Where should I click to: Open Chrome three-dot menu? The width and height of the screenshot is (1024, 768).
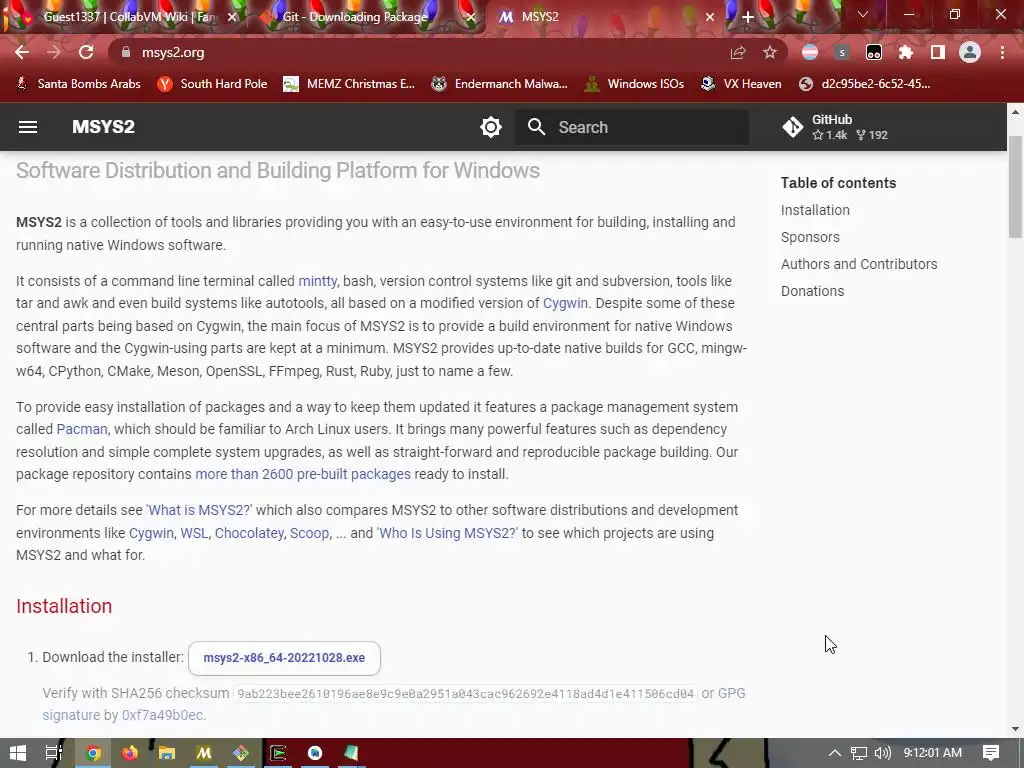1002,52
